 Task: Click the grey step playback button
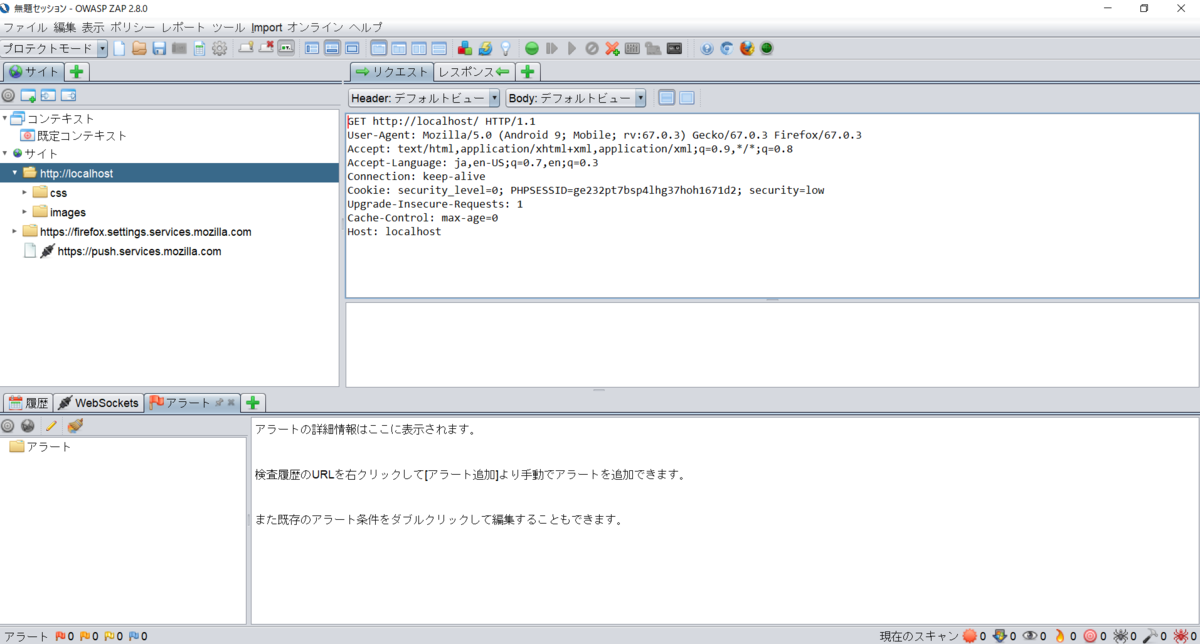point(551,48)
